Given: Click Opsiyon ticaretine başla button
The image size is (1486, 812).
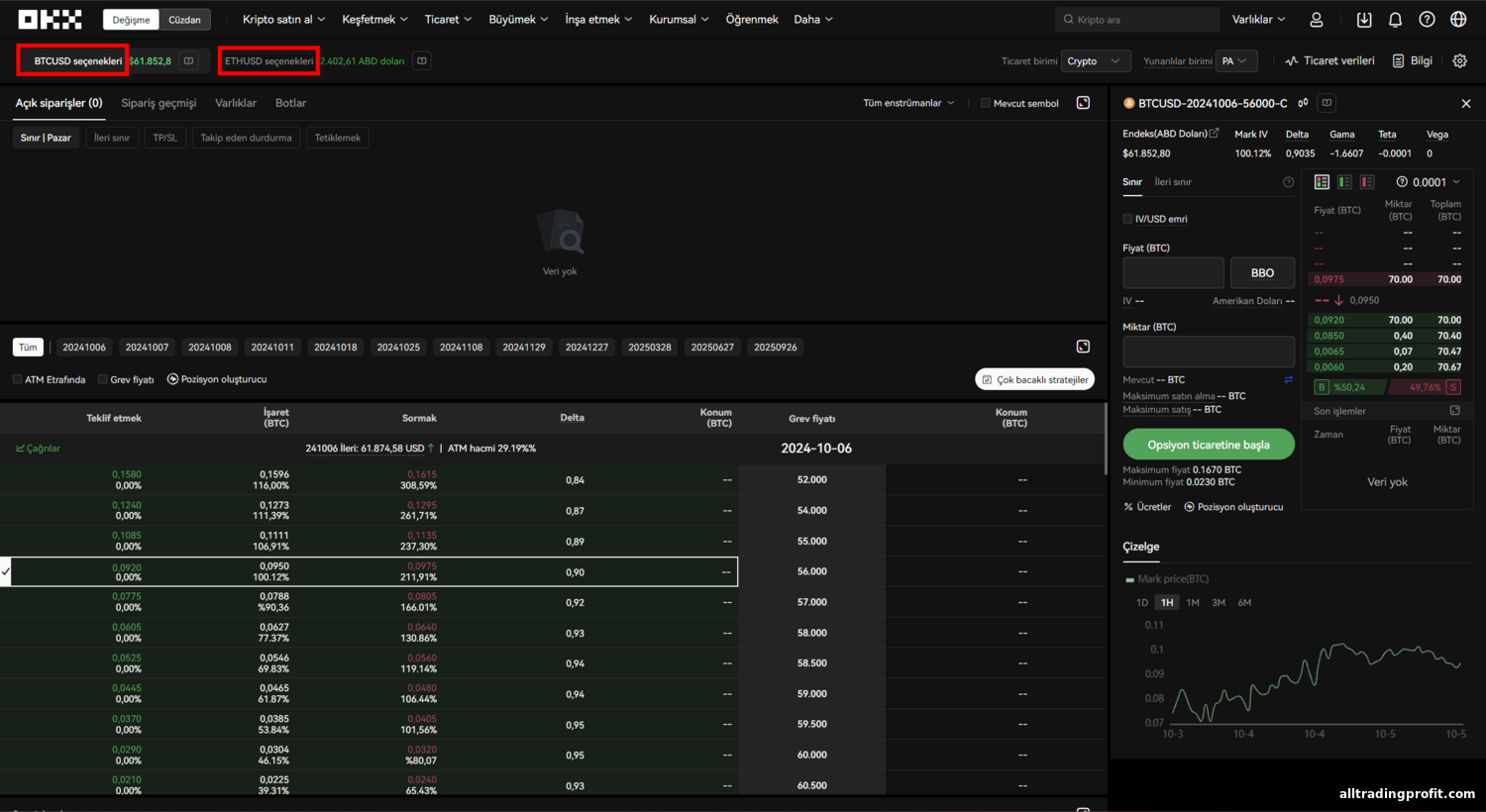Looking at the screenshot, I should (1209, 445).
